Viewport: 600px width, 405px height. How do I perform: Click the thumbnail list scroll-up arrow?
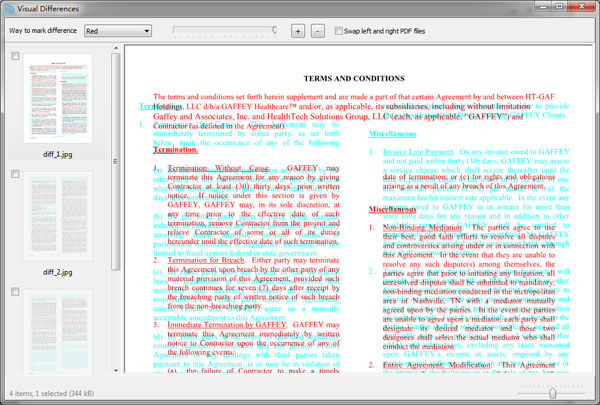(x=116, y=48)
